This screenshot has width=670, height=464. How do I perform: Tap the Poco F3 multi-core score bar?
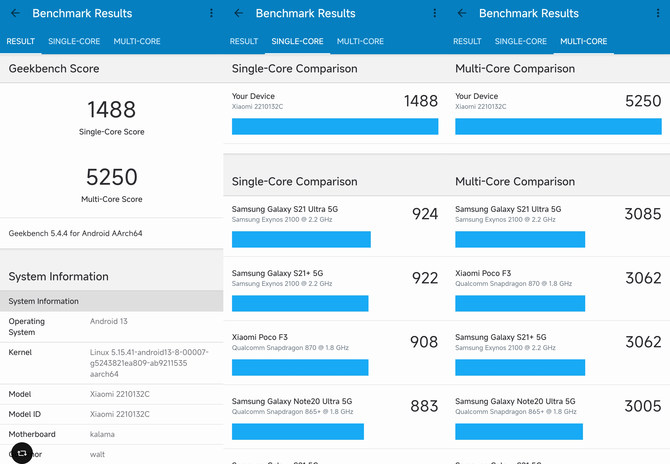point(520,303)
